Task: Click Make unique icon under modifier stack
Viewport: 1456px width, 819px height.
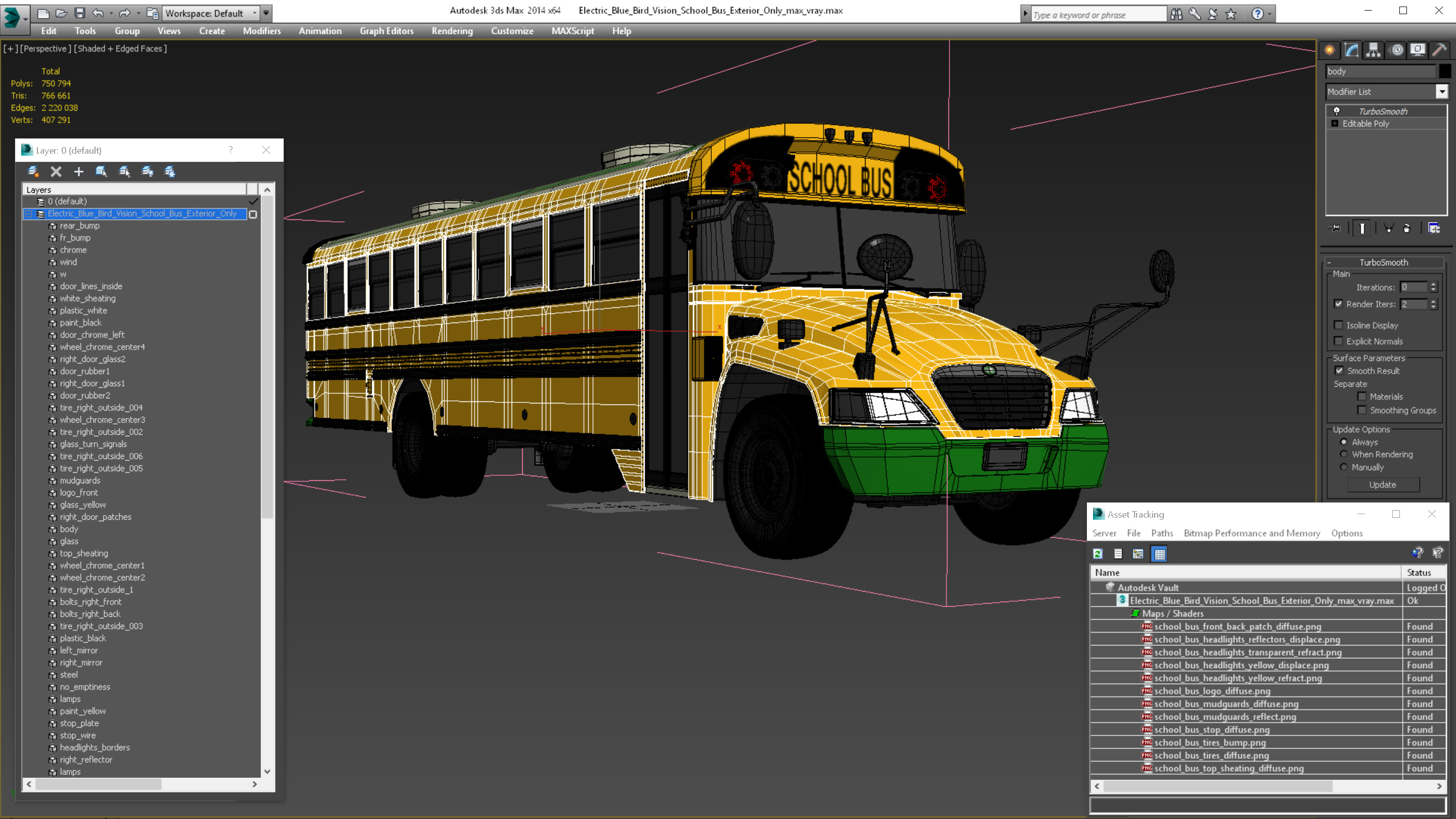Action: pos(1388,229)
